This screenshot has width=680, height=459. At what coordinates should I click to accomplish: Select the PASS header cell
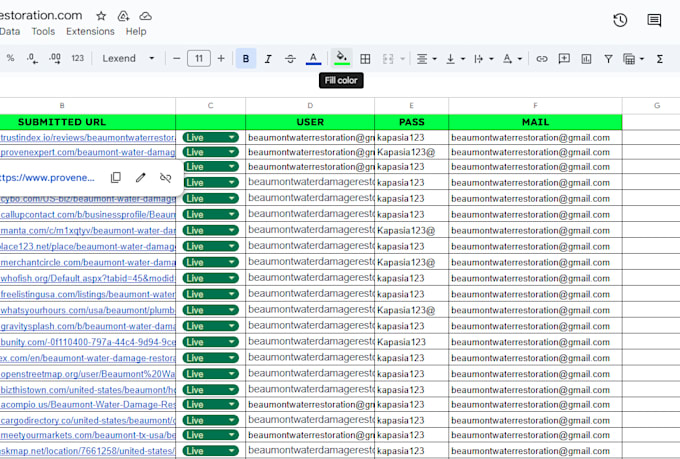pos(412,122)
